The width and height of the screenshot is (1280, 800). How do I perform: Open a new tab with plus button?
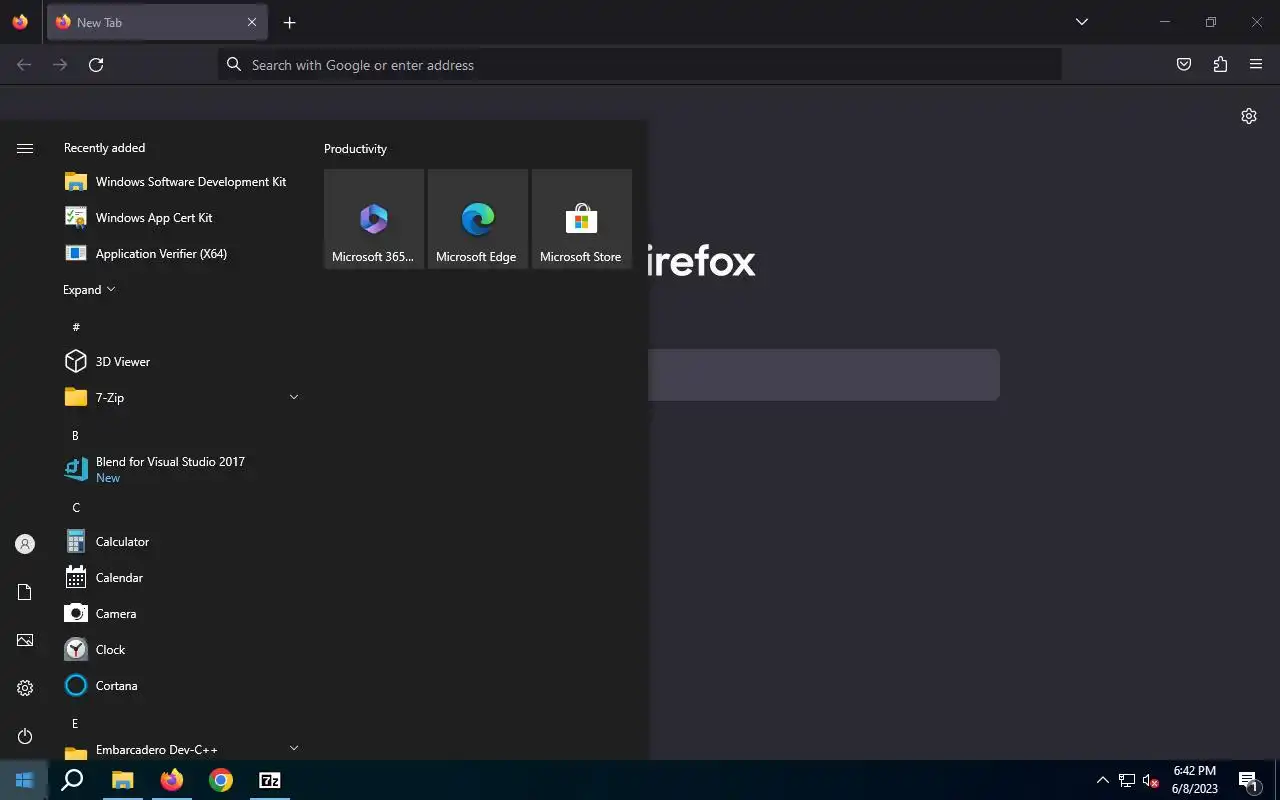click(x=289, y=22)
